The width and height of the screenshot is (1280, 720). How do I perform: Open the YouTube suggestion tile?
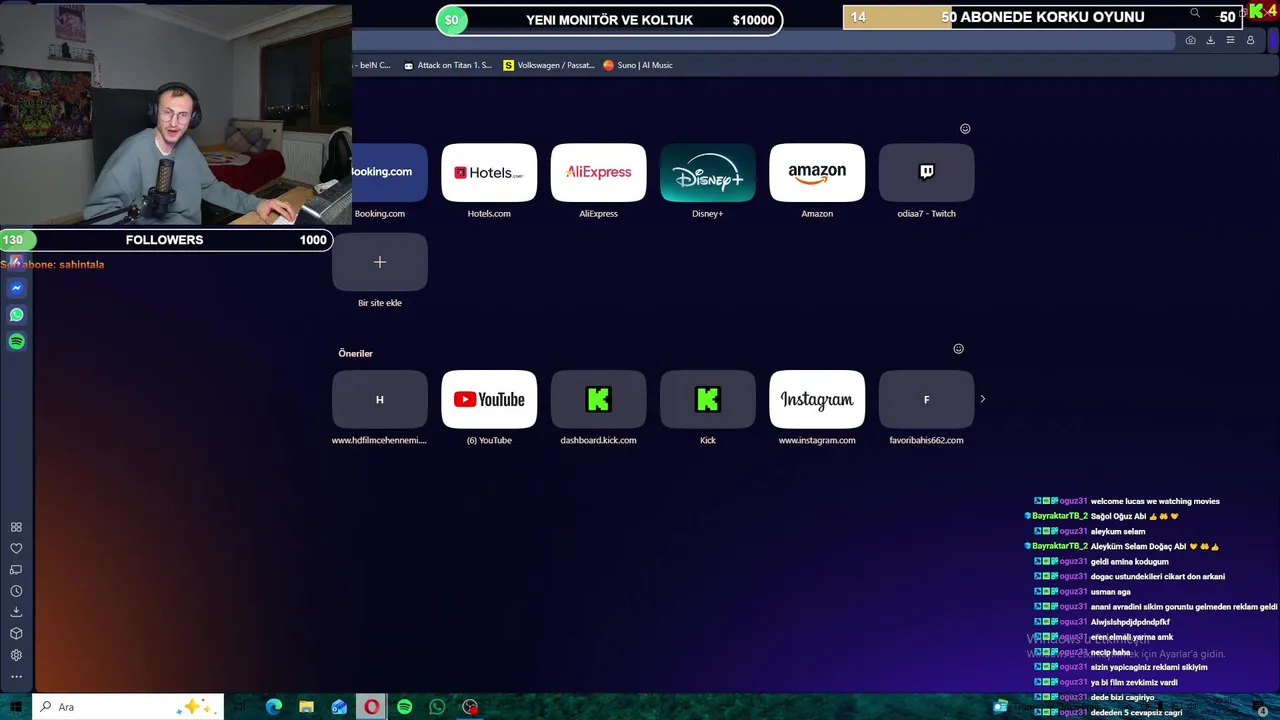point(489,399)
